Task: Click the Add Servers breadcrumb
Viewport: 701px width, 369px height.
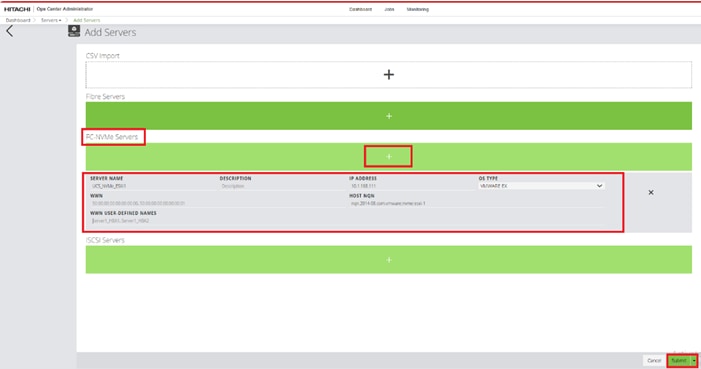Action: 87,20
